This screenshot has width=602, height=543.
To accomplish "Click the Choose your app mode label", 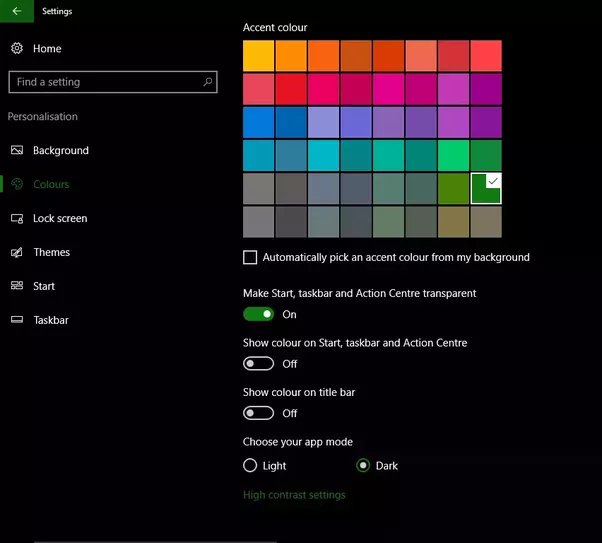I will [x=298, y=442].
